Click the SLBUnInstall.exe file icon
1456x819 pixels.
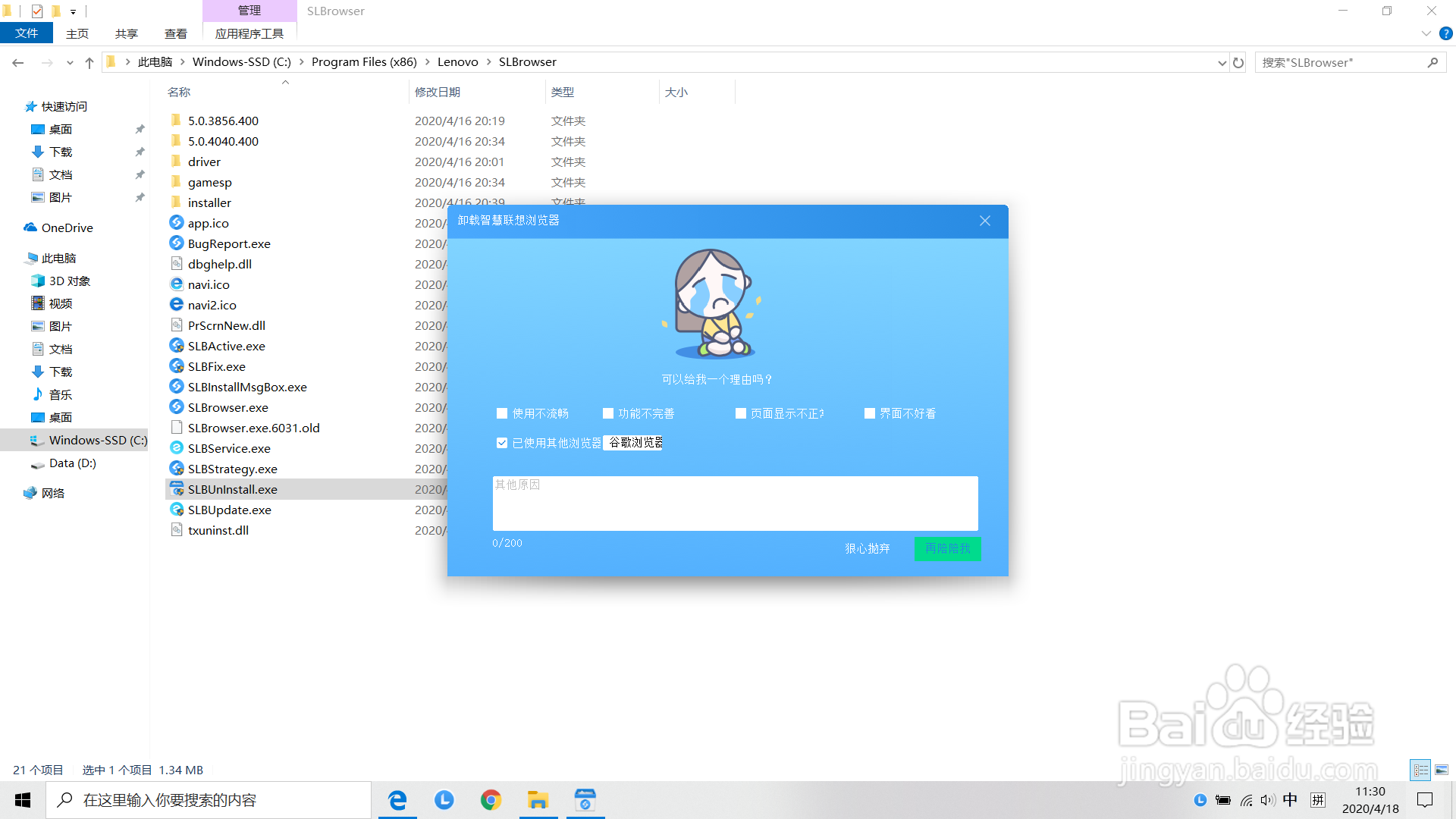click(177, 489)
